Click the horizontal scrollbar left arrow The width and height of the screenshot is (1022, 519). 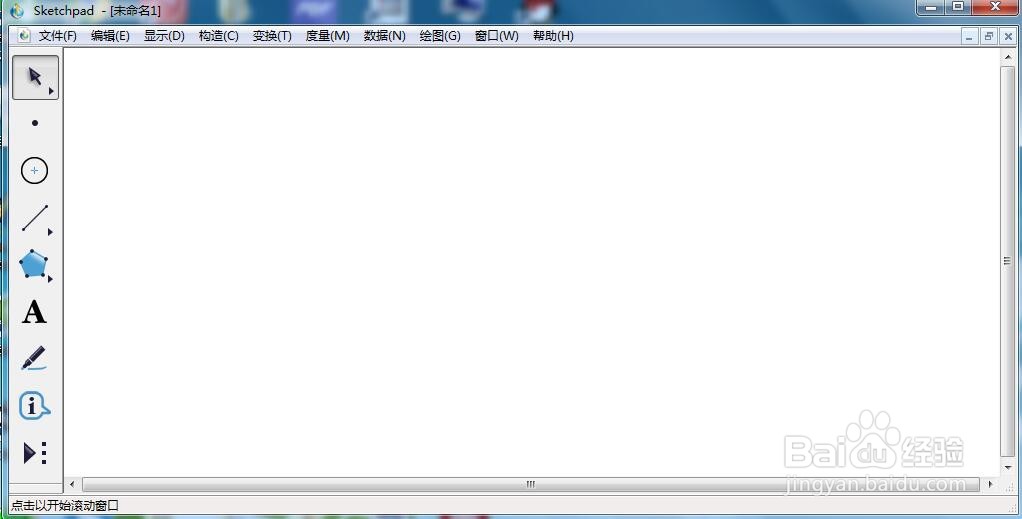click(x=72, y=484)
